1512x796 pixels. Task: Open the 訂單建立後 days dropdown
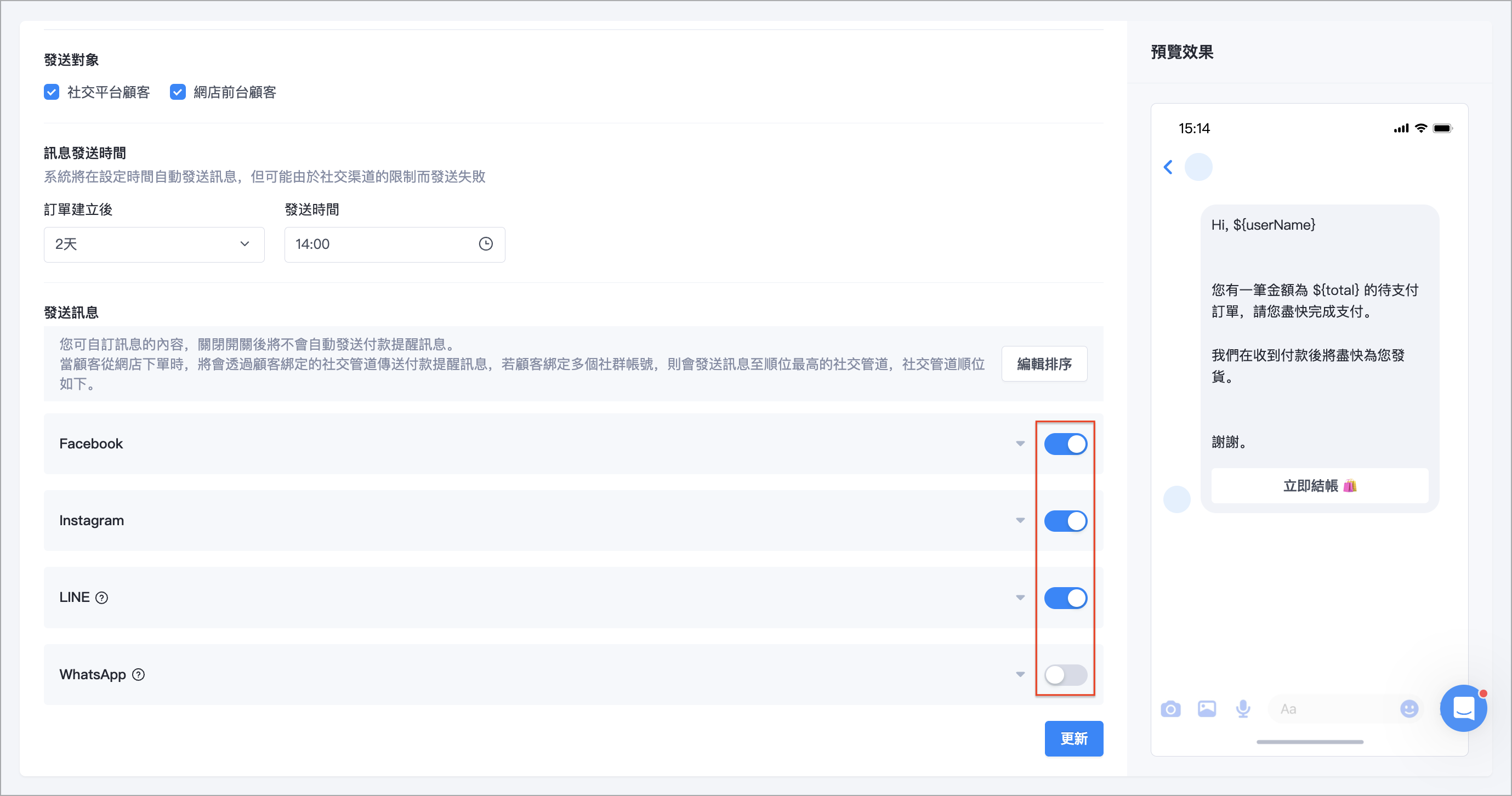pyautogui.click(x=154, y=244)
